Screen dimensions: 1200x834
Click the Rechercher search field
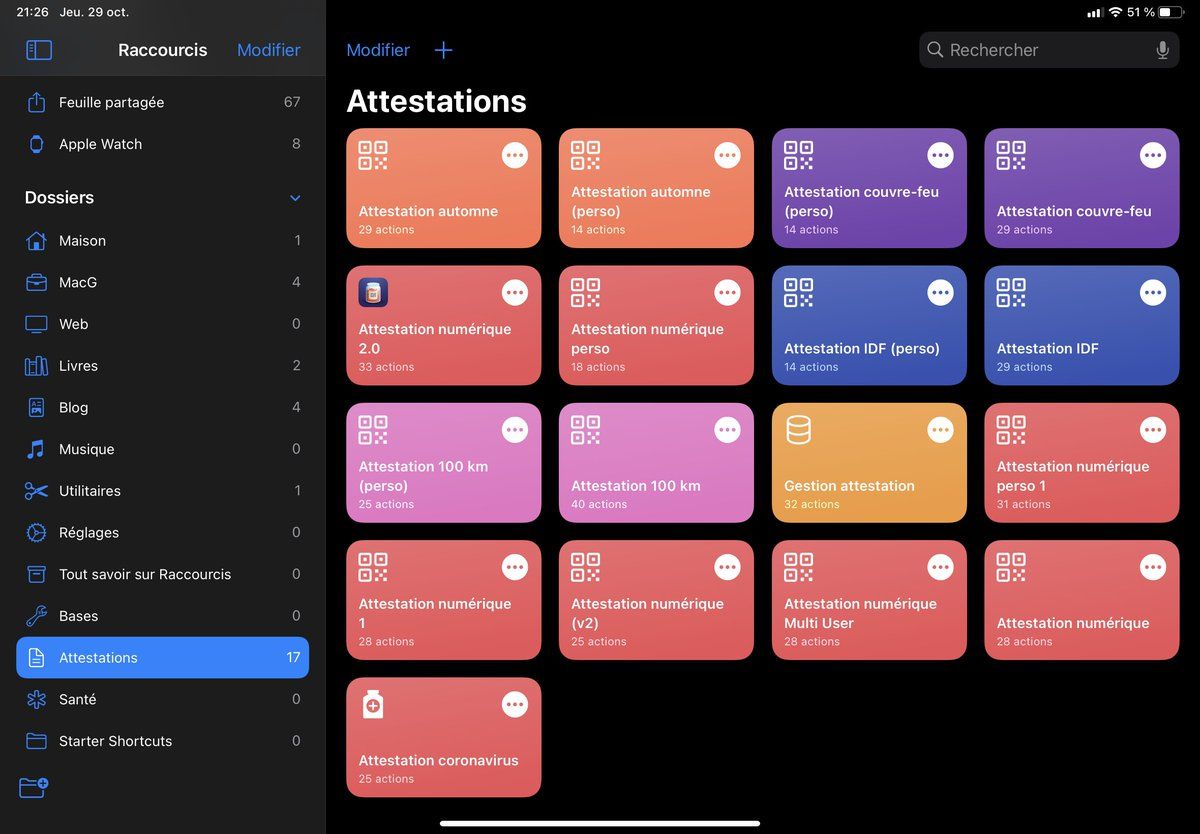pyautogui.click(x=1049, y=50)
